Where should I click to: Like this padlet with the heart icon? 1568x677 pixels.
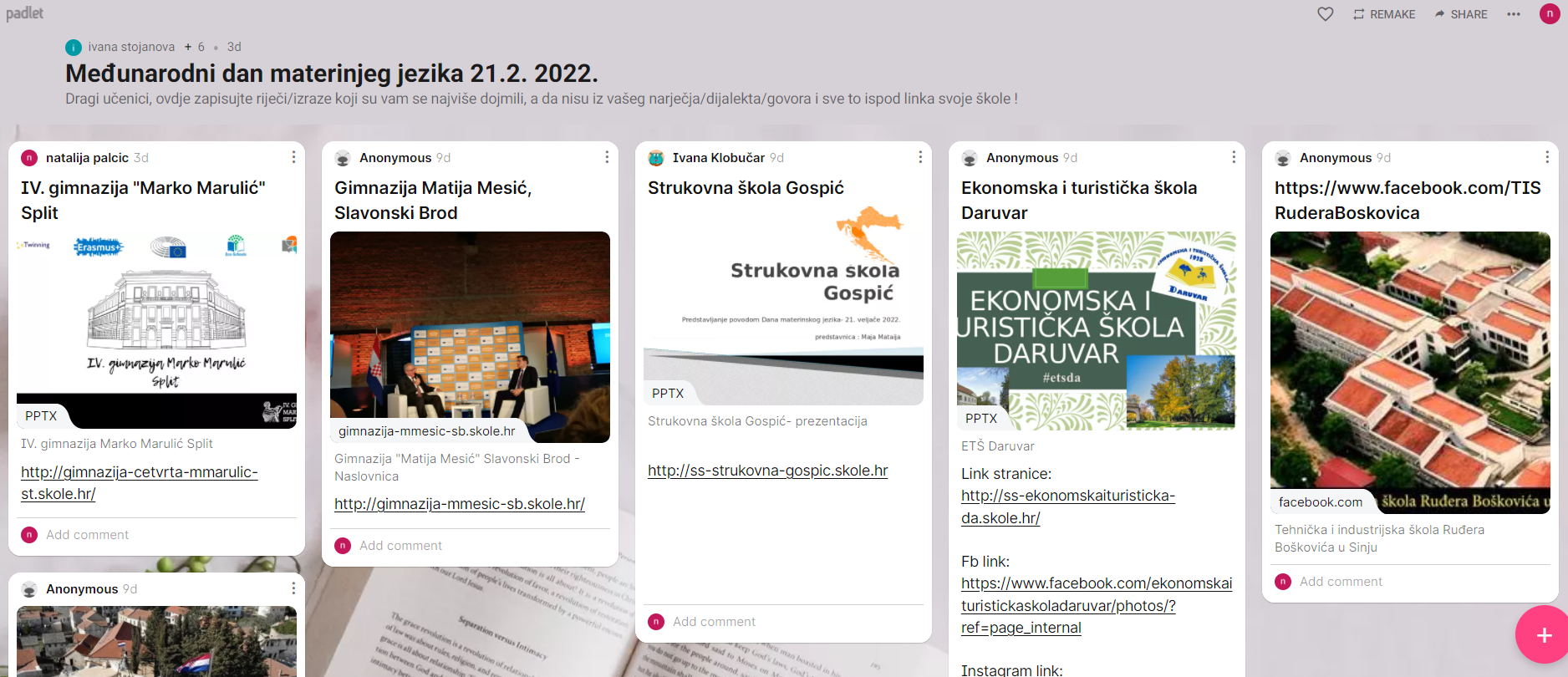click(1326, 14)
